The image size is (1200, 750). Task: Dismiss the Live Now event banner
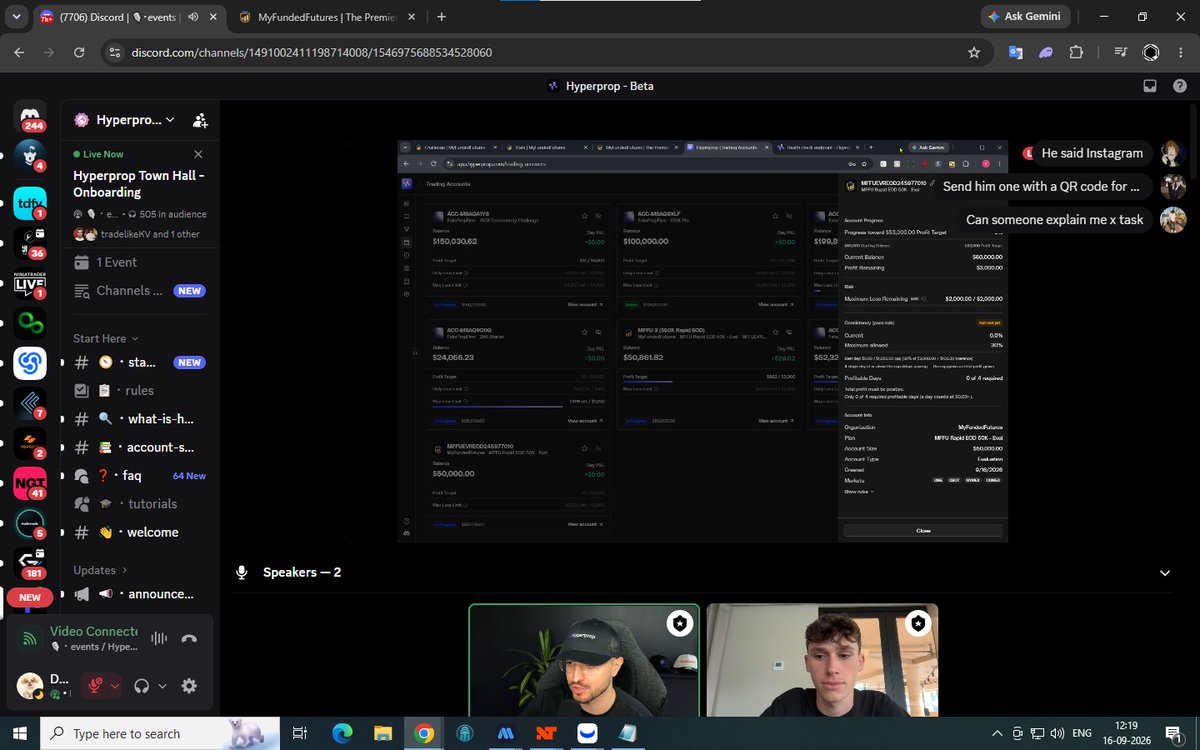click(x=198, y=154)
